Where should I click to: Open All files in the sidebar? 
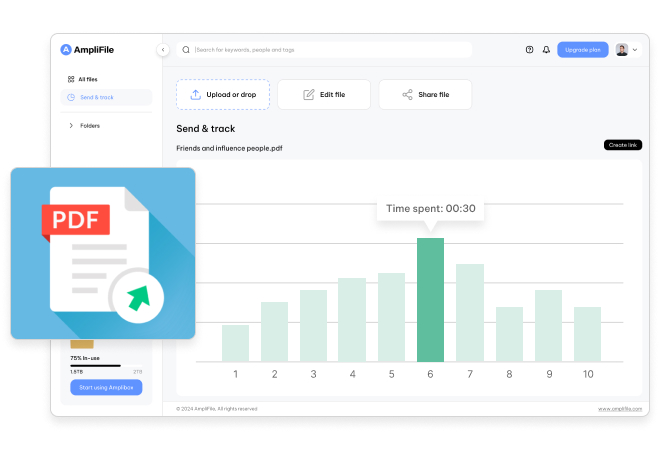[x=88, y=79]
